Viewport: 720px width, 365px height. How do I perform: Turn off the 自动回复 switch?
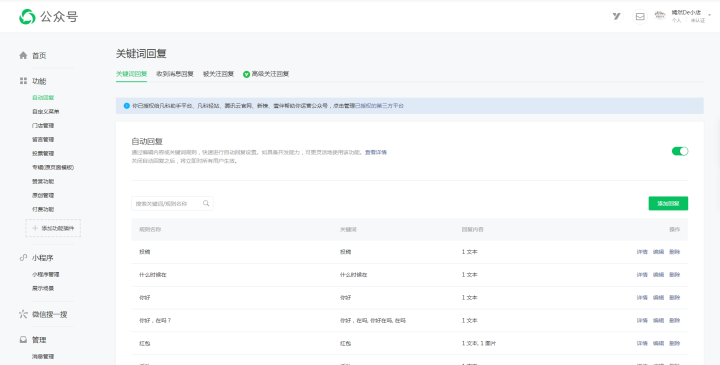pos(680,151)
